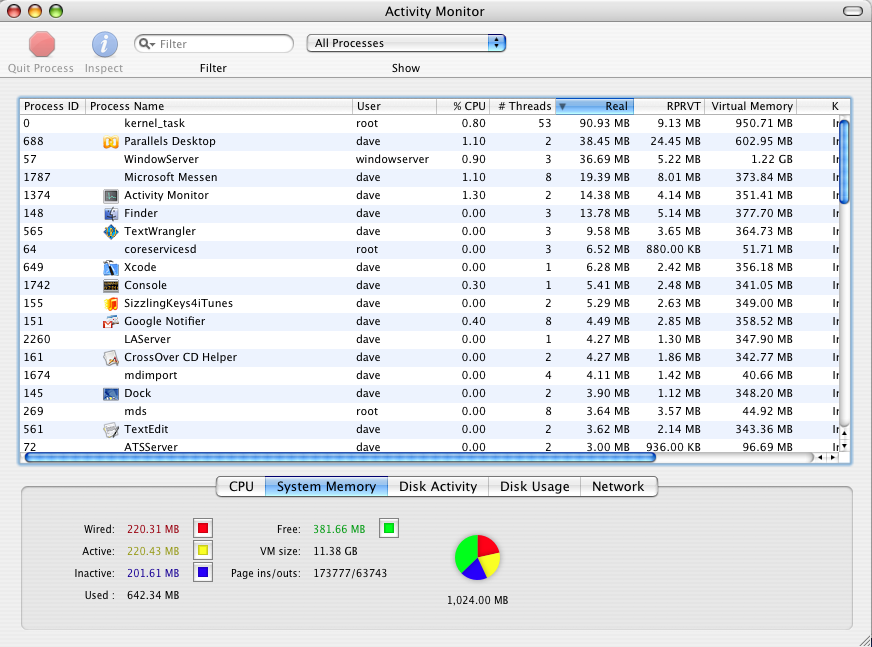Viewport: 872px width, 647px height.
Task: Select the Google Notifier process icon
Action: pos(111,322)
